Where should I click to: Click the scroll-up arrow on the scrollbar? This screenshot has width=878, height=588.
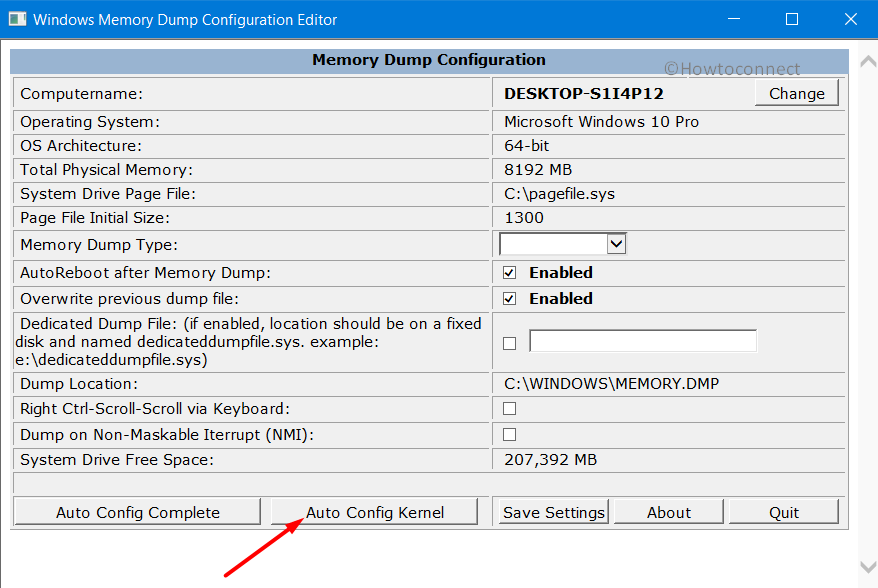pos(868,61)
